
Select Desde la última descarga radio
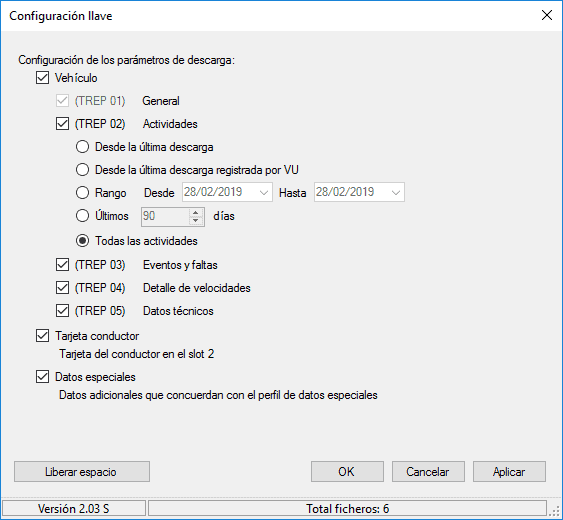[x=82, y=147]
